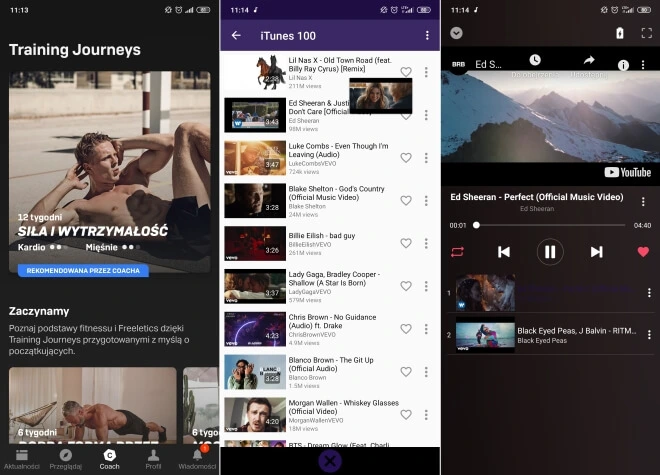Switch to the Profil tab
This screenshot has width=660, height=475.
(153, 459)
